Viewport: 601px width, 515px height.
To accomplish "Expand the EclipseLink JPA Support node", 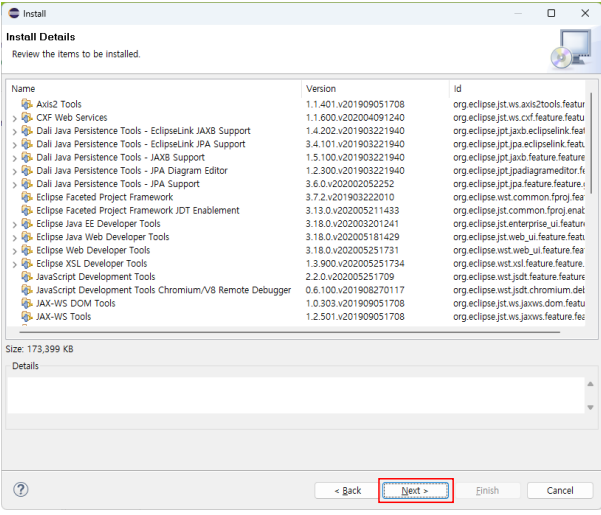I will click(x=15, y=145).
